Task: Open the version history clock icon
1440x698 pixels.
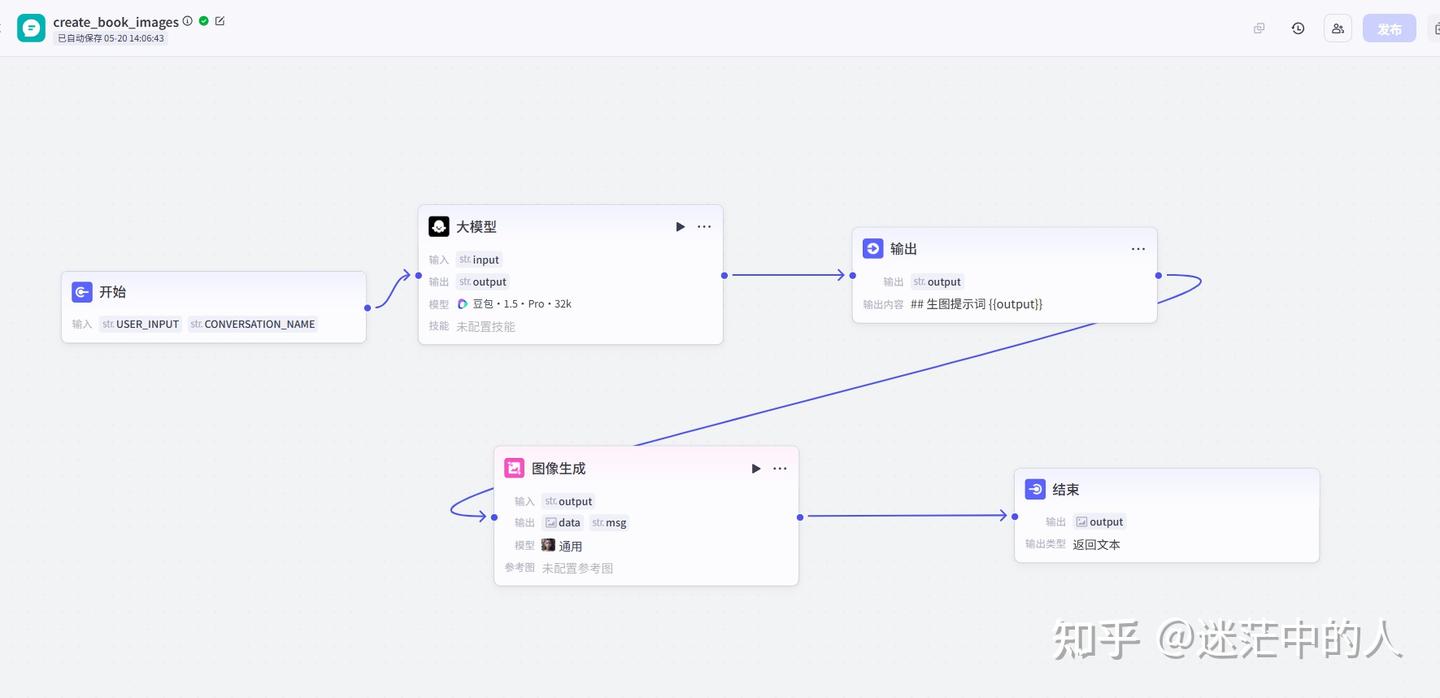Action: click(1298, 28)
